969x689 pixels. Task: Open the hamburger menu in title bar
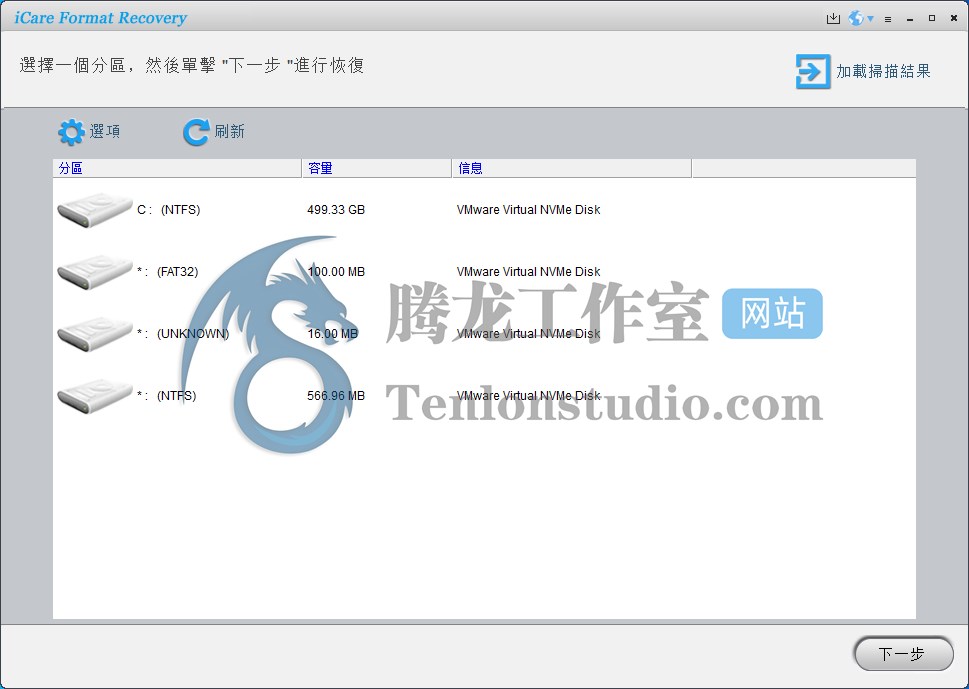click(888, 19)
